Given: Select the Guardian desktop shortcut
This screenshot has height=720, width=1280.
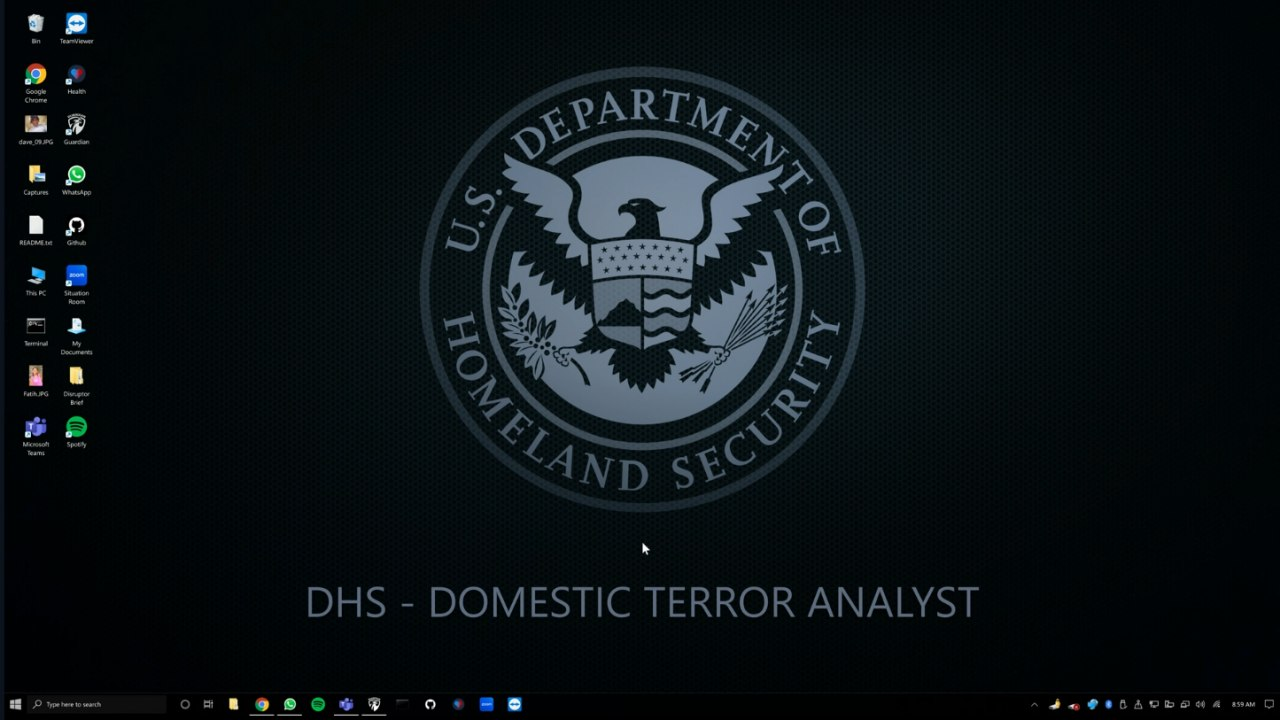Looking at the screenshot, I should pyautogui.click(x=76, y=129).
